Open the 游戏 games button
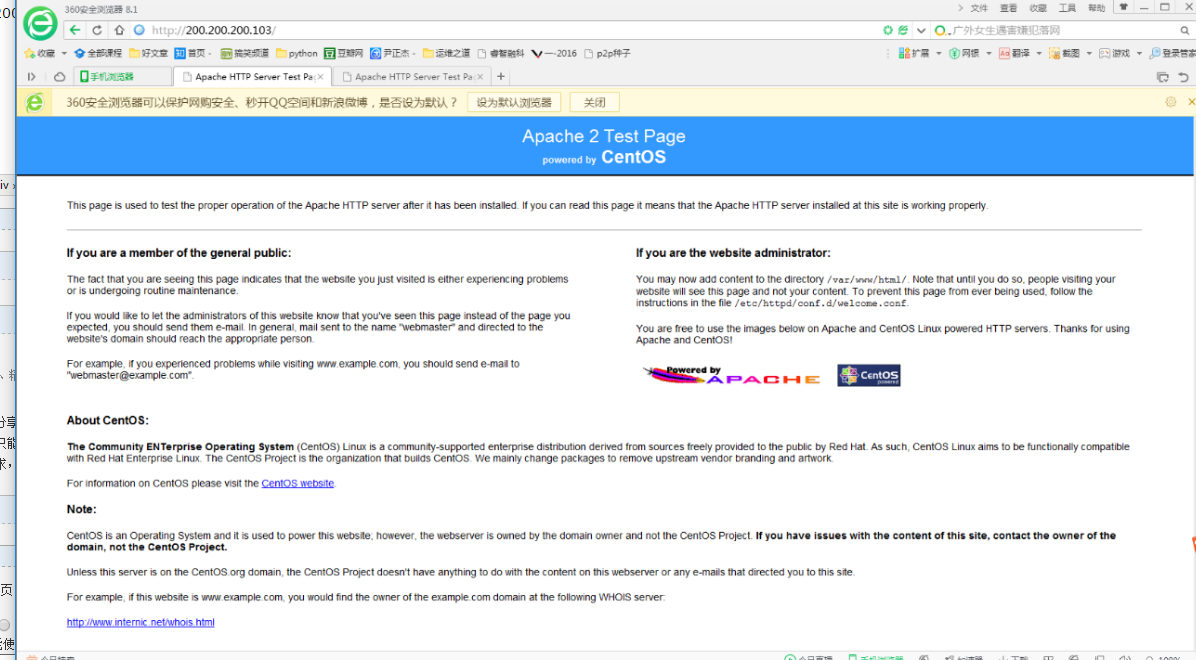Screen dimensions: 1196x660 pos(1115,53)
